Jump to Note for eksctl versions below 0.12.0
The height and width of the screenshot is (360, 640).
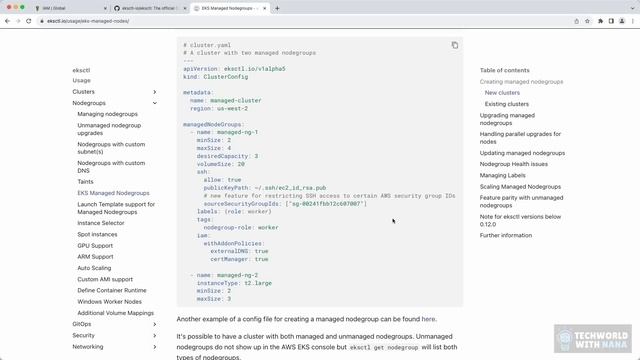[x=520, y=220]
